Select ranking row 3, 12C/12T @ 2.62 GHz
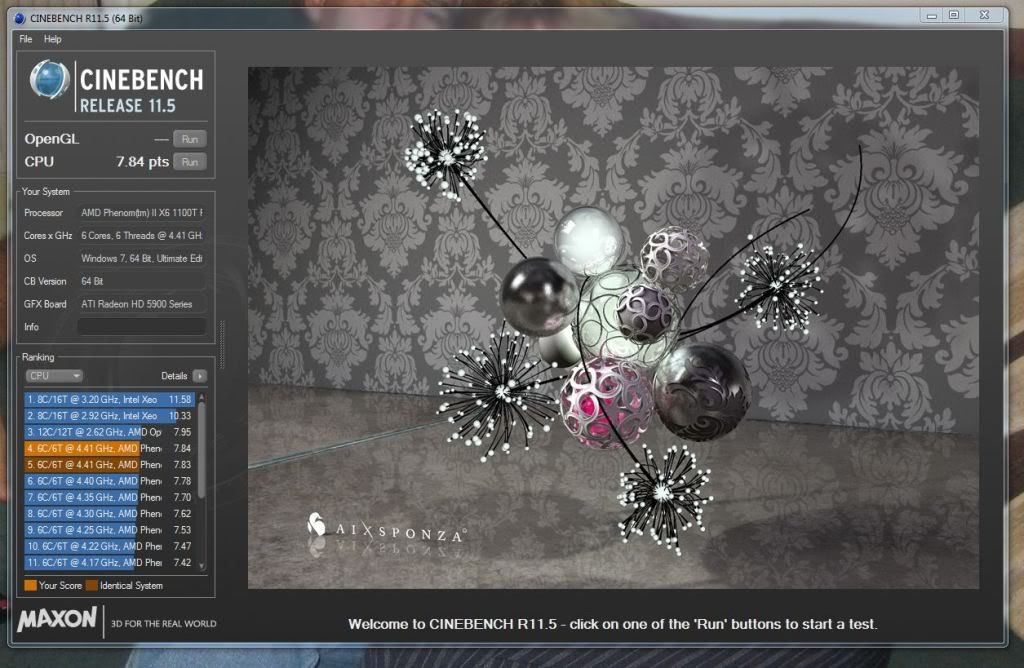1024x668 pixels. [x=110, y=432]
